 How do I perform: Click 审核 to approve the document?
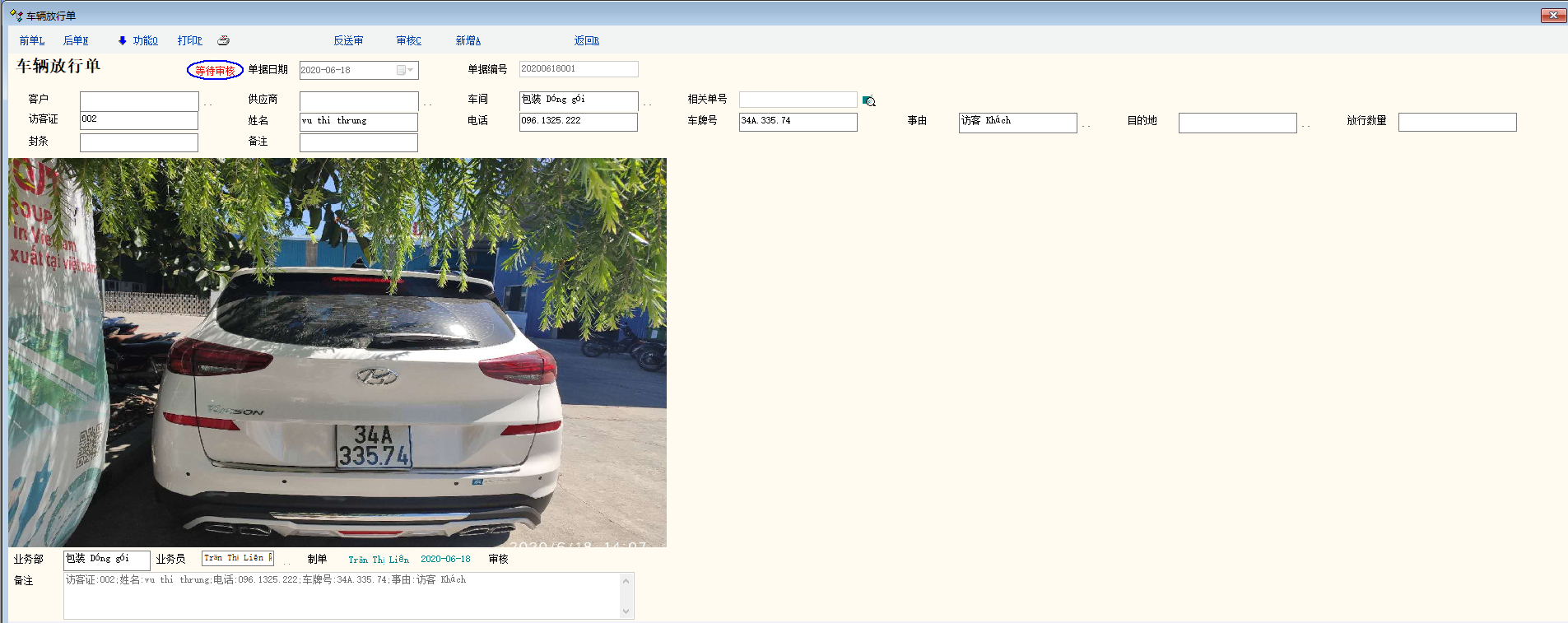pyautogui.click(x=408, y=40)
